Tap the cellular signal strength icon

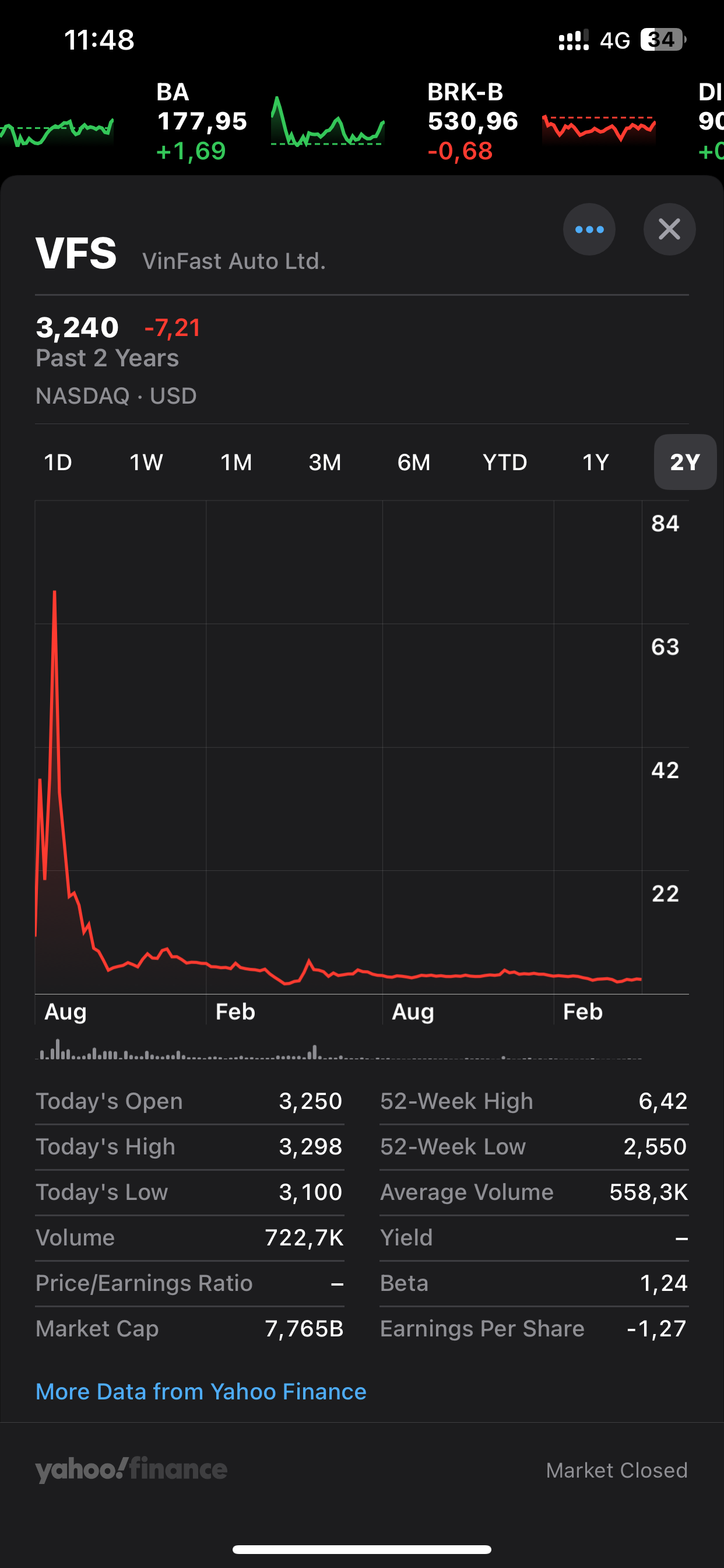tap(573, 40)
